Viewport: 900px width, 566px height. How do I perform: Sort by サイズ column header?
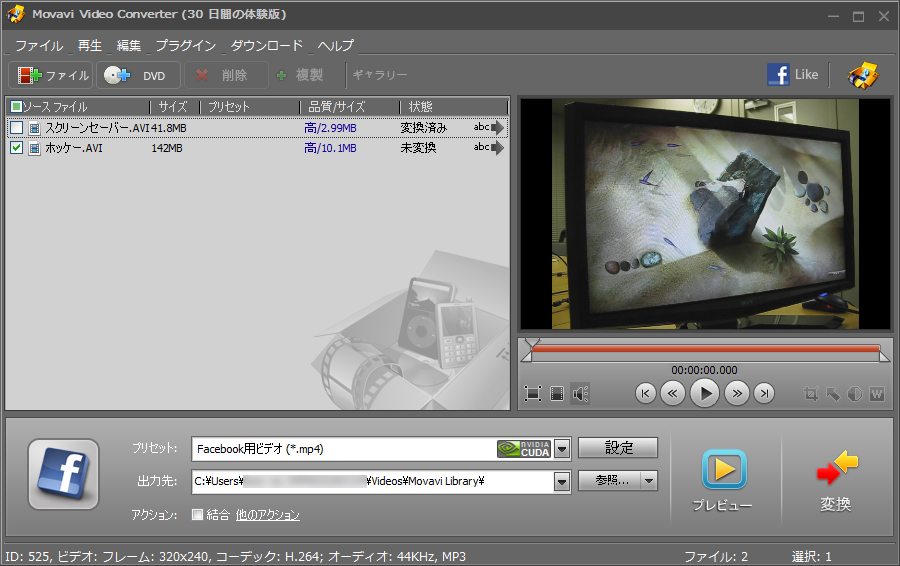coord(173,107)
